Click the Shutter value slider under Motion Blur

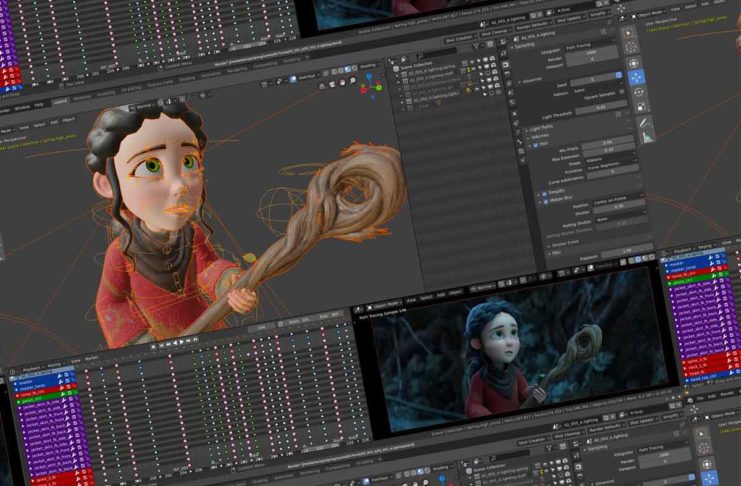619,207
